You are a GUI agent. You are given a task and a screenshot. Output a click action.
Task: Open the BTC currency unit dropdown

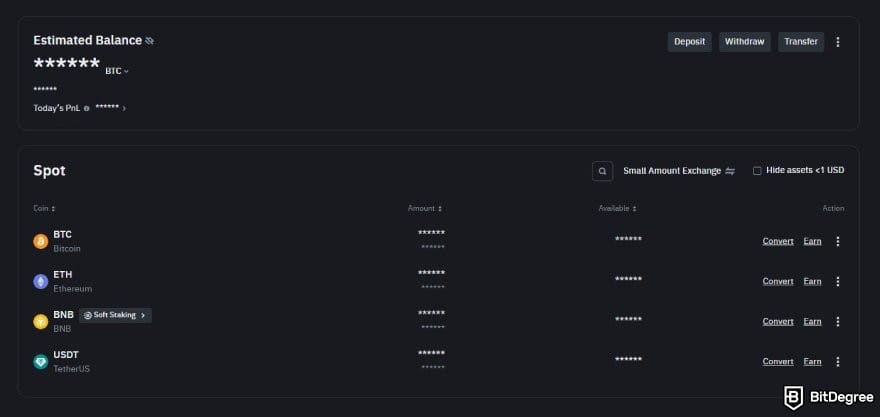coord(117,71)
